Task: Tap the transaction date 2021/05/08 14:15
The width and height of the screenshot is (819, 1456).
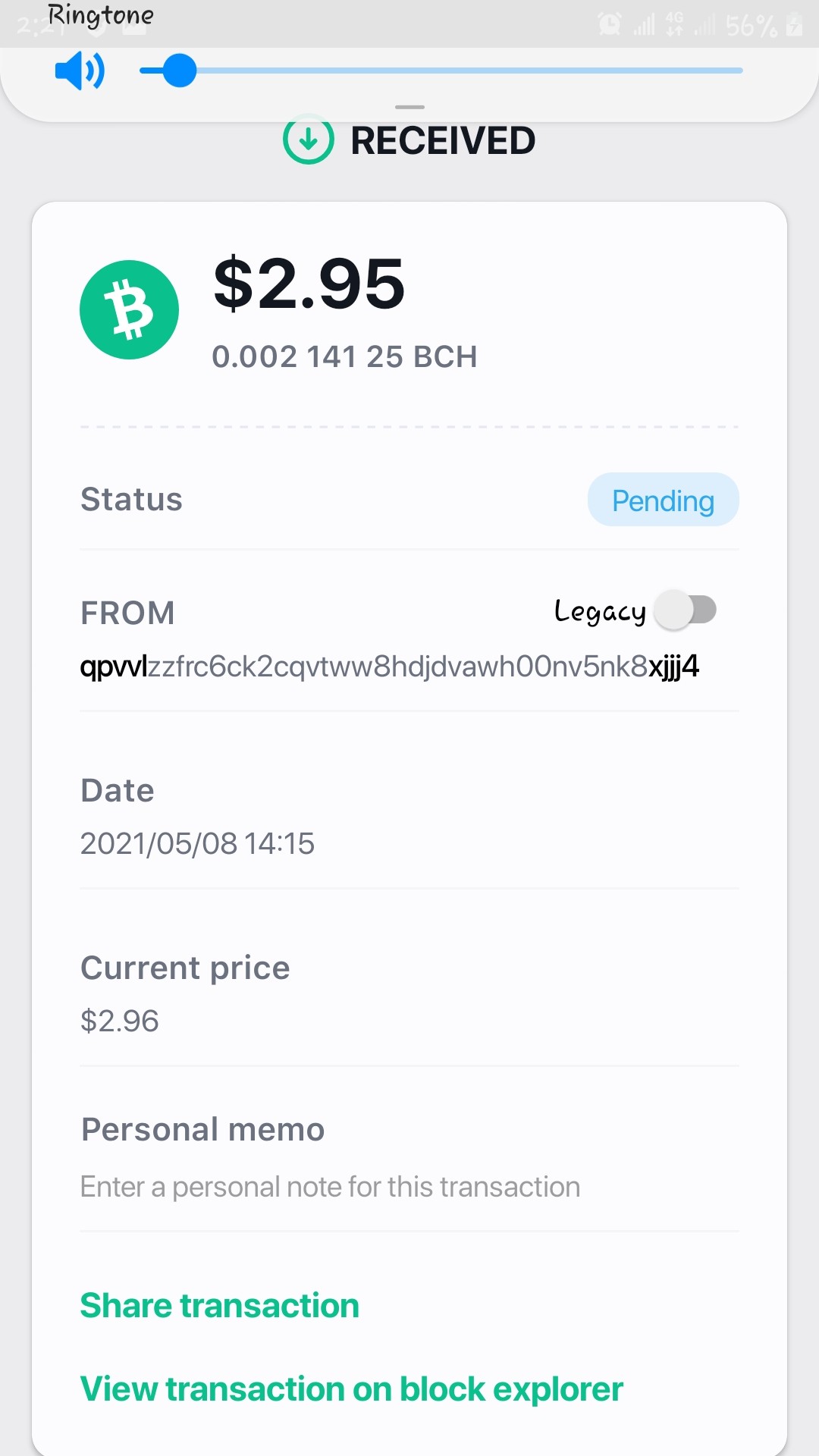Action: tap(197, 843)
